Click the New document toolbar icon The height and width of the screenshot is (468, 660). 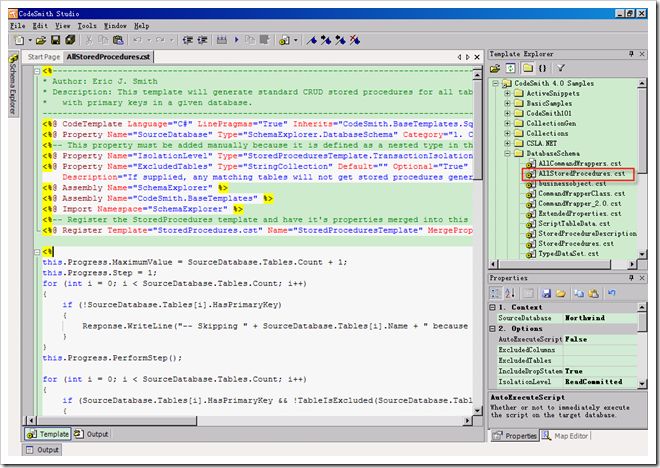pos(19,40)
